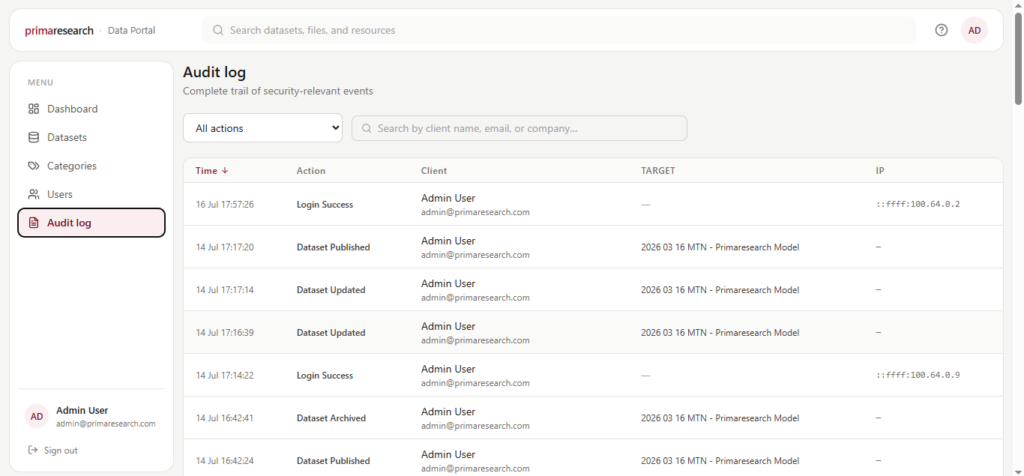Click the timestamp 14 Jul 17:16:39

coord(225,332)
